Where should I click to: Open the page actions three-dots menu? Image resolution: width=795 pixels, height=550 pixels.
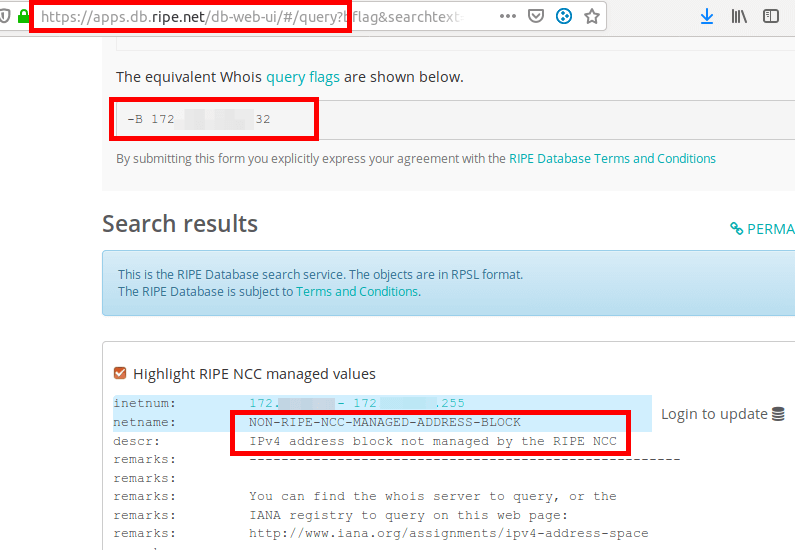coord(508,16)
